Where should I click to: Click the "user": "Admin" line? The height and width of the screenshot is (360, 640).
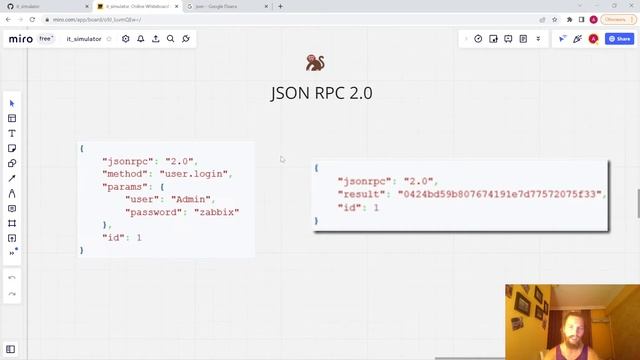tap(170, 199)
